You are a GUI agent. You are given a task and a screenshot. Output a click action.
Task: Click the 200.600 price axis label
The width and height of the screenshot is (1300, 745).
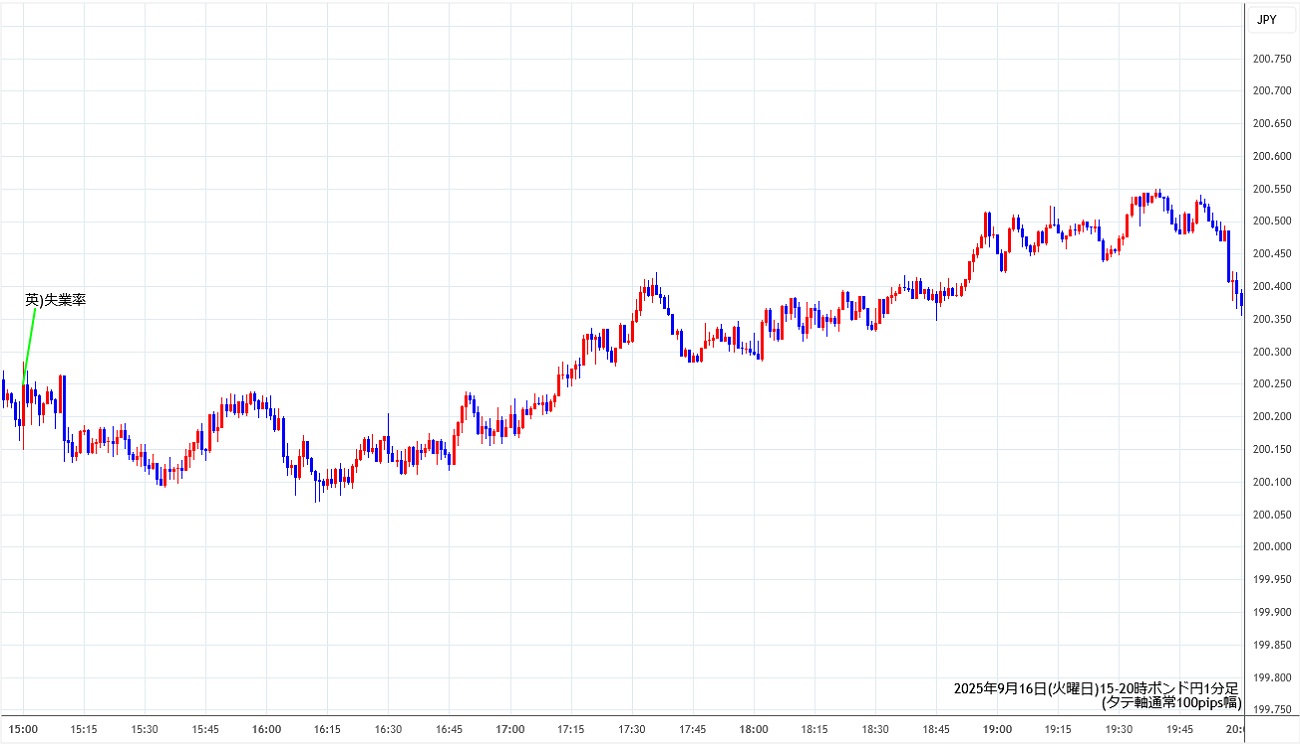point(1271,156)
